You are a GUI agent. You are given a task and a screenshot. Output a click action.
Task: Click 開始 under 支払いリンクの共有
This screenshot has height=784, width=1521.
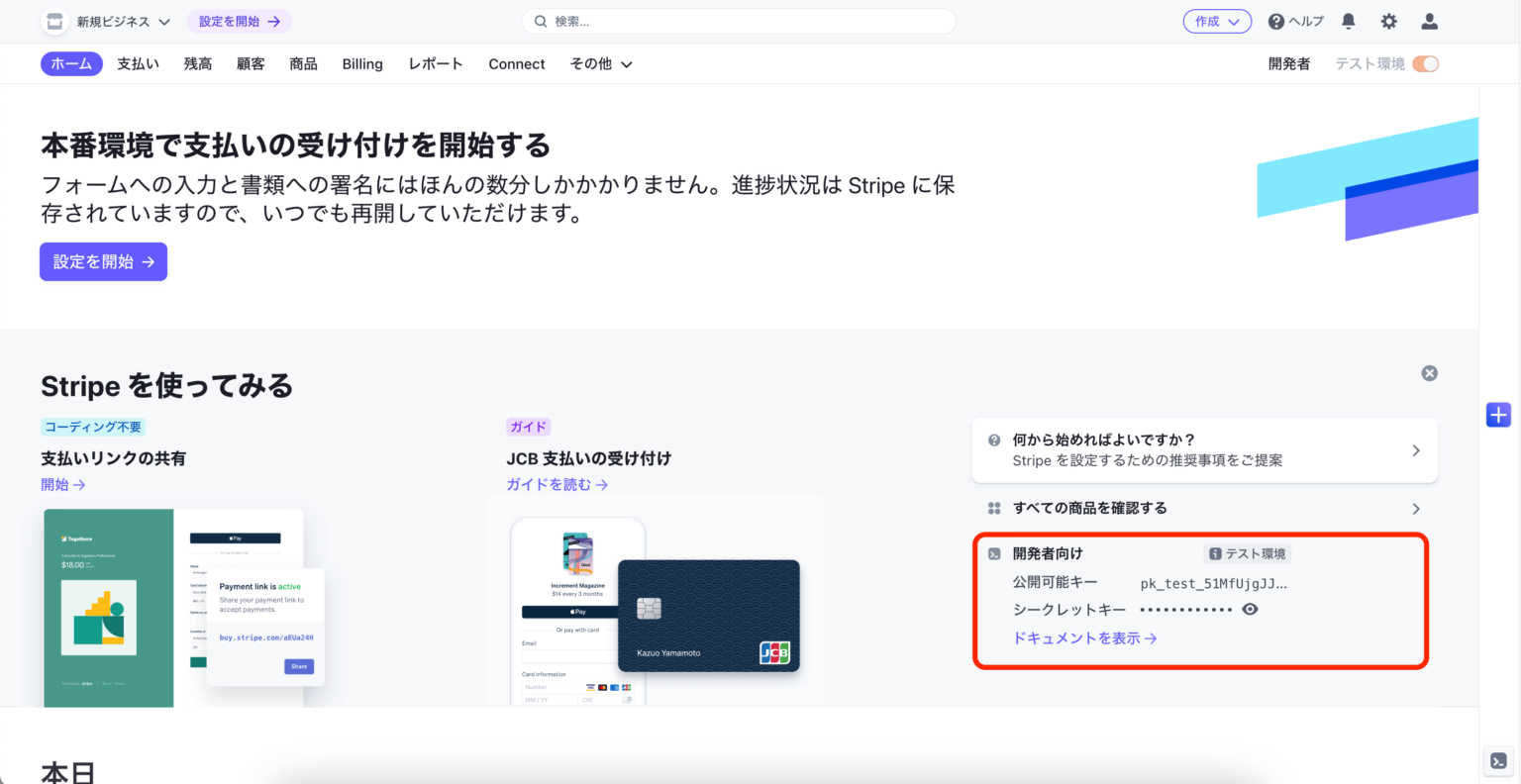coord(63,484)
